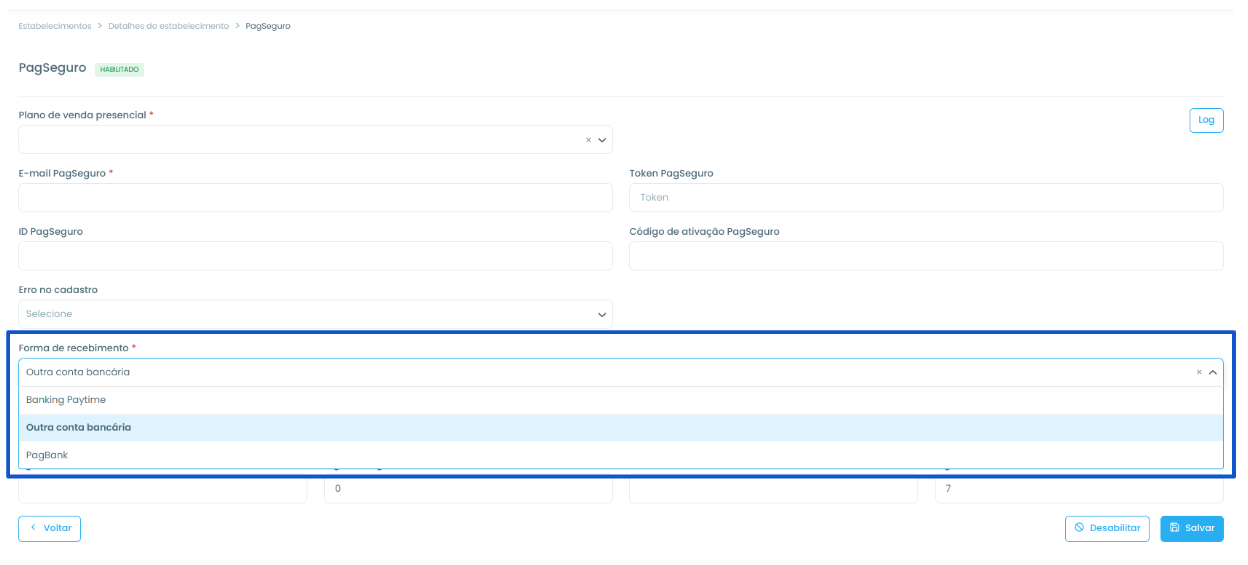Focus the Token PagSeguro field
This screenshot has height=565, width=1248.
pyautogui.click(x=926, y=198)
